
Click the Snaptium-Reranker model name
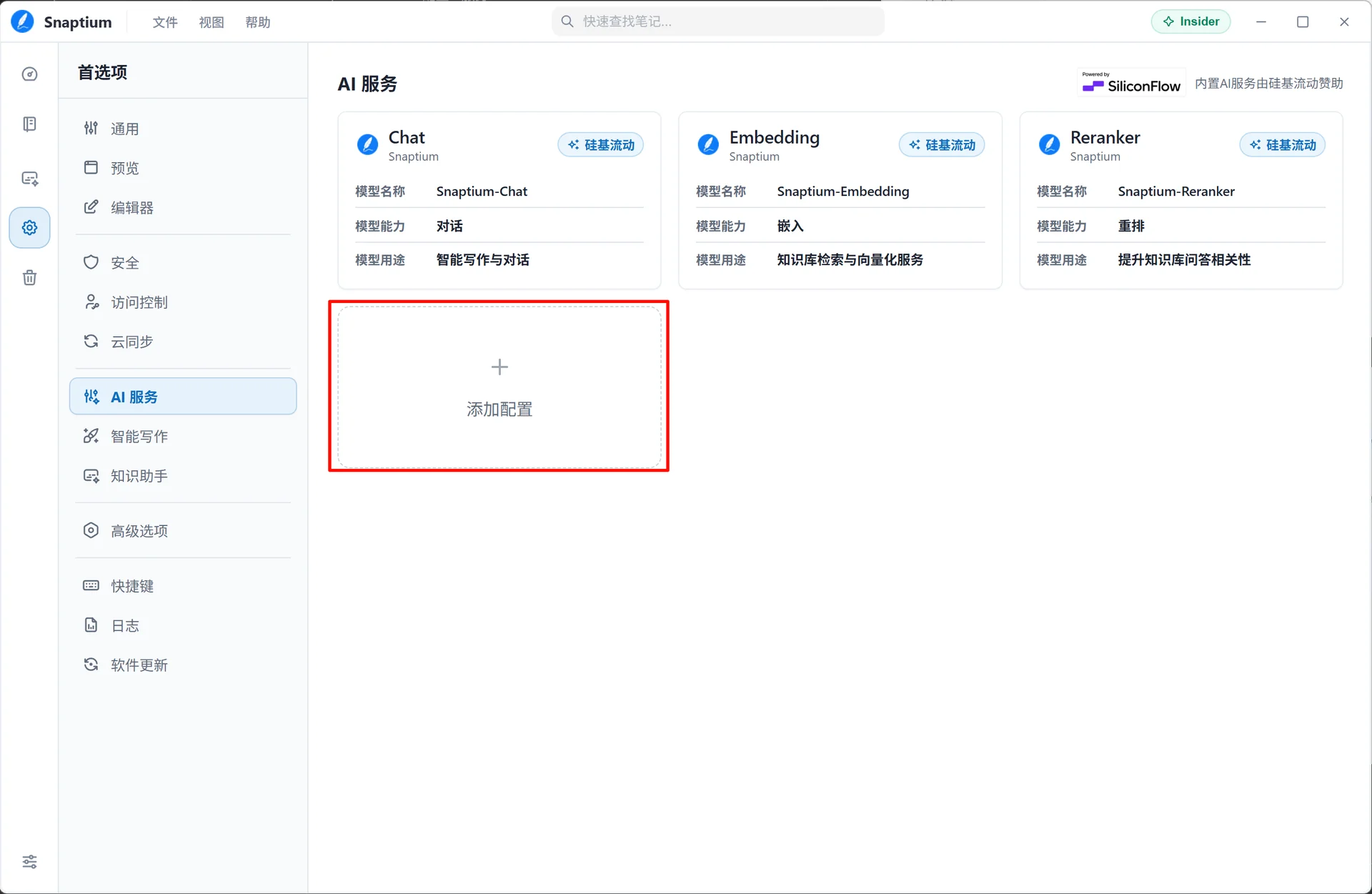1176,192
